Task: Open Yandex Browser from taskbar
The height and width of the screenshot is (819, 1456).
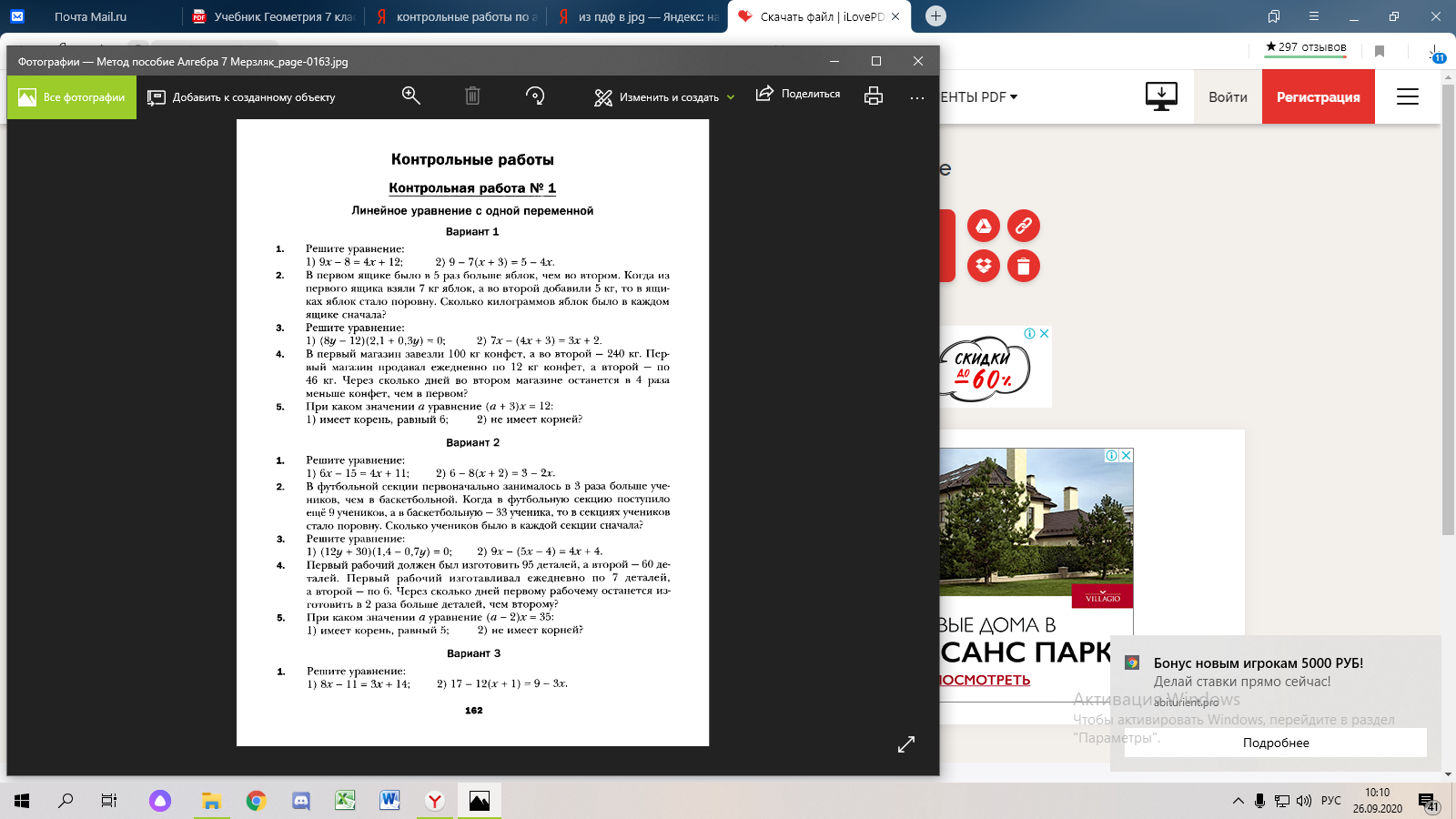Action: click(x=435, y=801)
